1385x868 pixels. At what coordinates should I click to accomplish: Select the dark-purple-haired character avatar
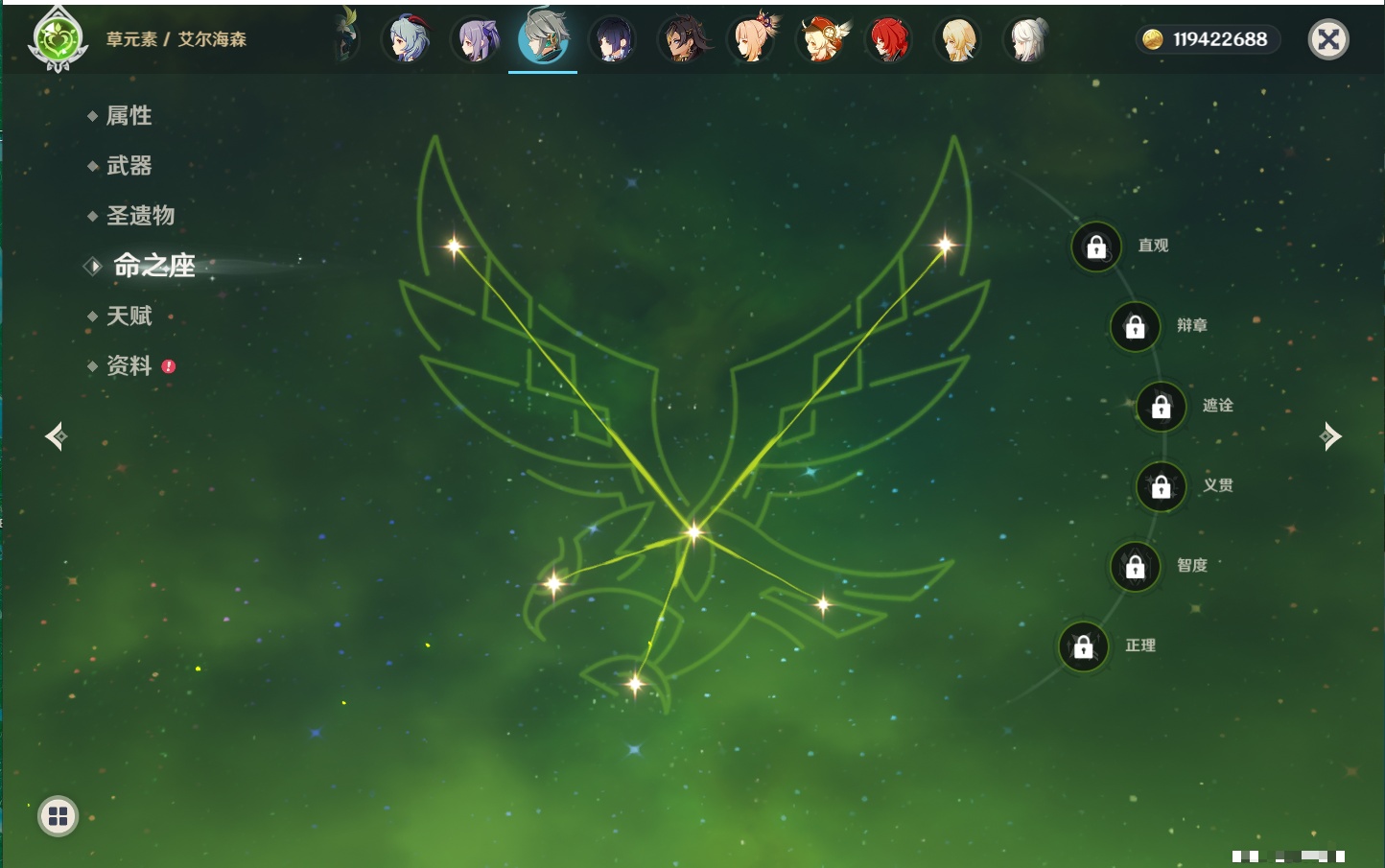(x=614, y=39)
